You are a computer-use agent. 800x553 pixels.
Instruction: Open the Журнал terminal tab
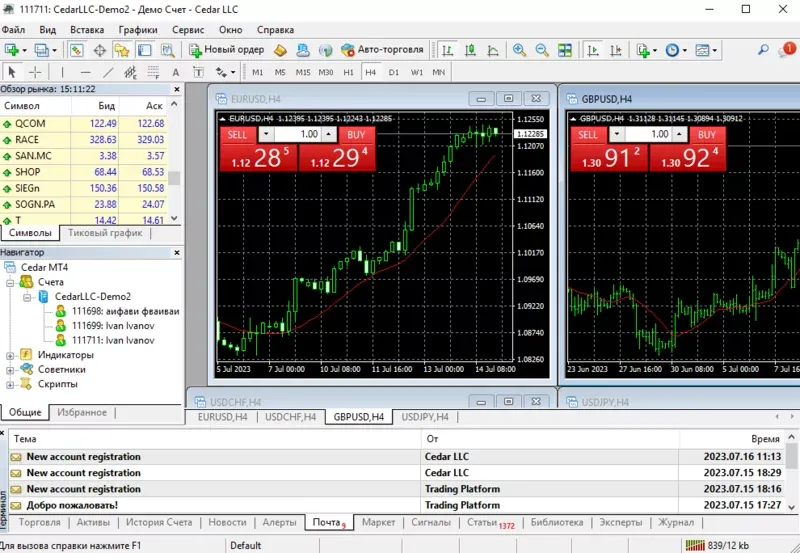676,522
